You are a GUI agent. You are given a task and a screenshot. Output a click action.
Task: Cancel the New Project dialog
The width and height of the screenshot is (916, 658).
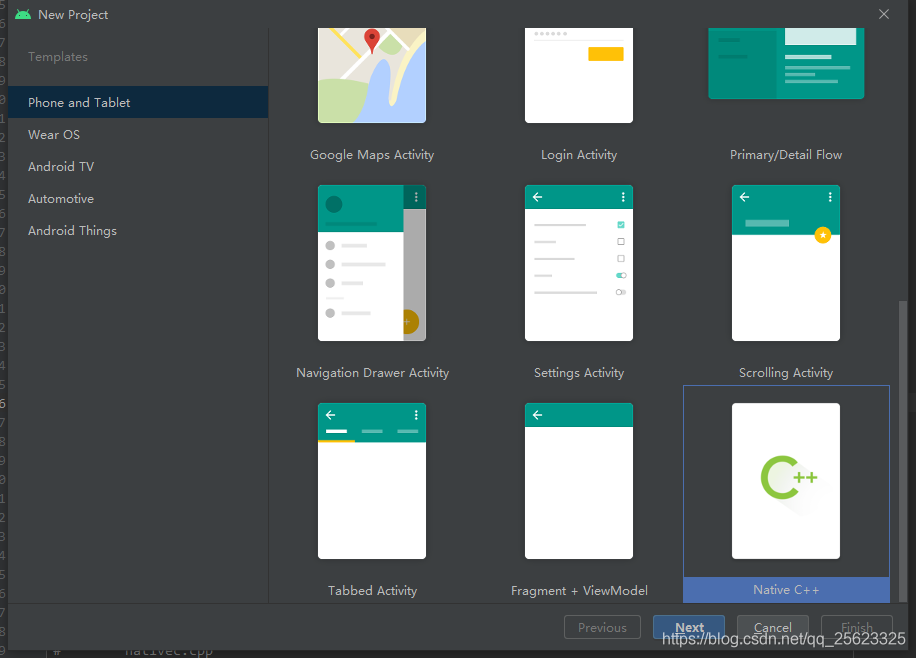[772, 627]
